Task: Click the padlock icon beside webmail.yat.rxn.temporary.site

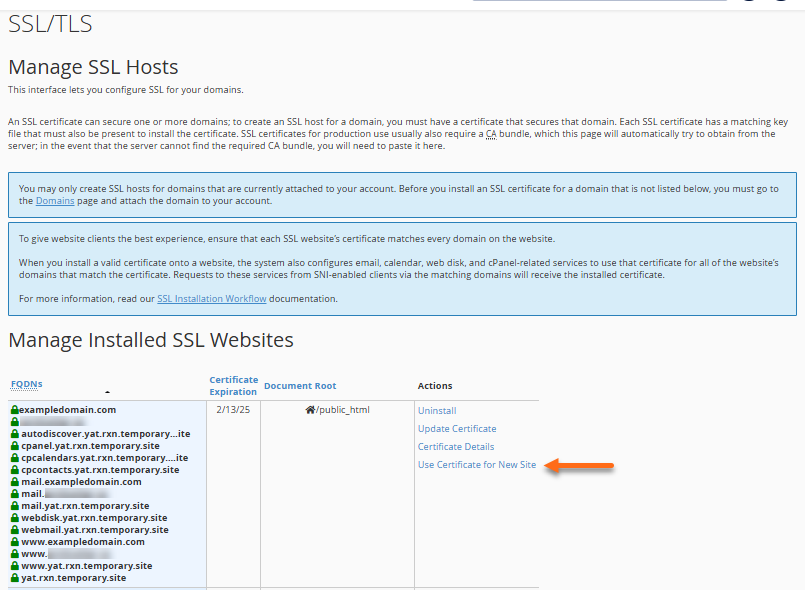Action: [13, 530]
